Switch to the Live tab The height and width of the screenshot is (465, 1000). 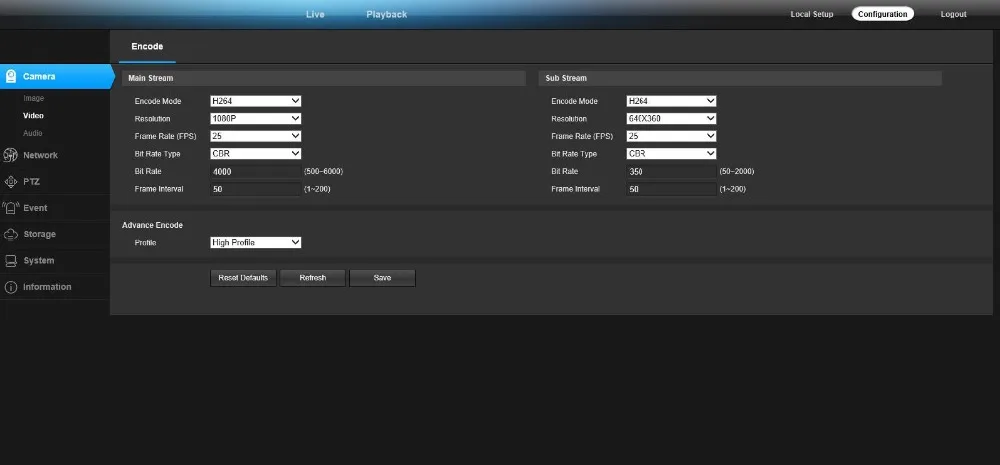click(315, 14)
